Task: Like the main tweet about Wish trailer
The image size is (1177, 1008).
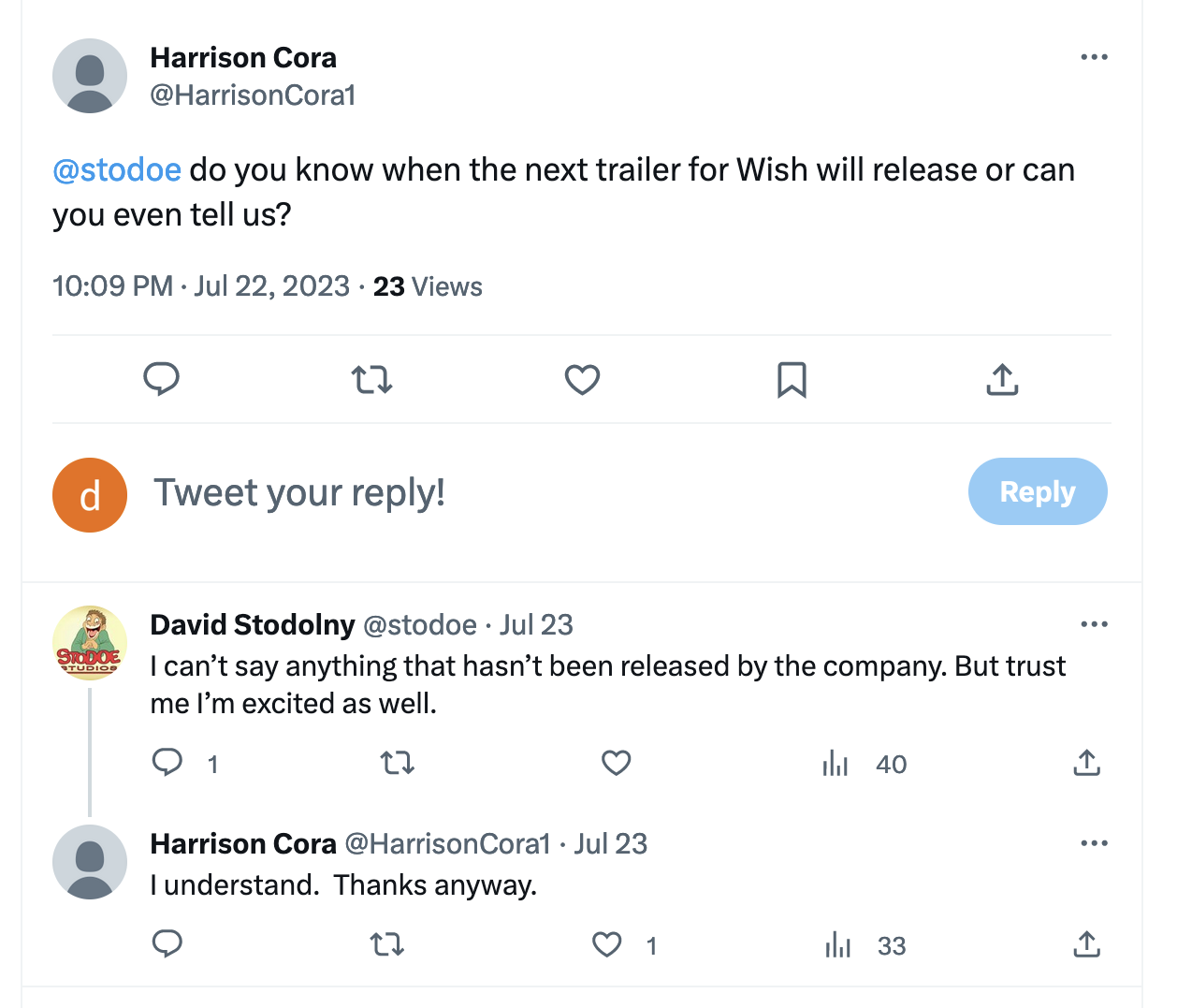Action: tap(582, 379)
